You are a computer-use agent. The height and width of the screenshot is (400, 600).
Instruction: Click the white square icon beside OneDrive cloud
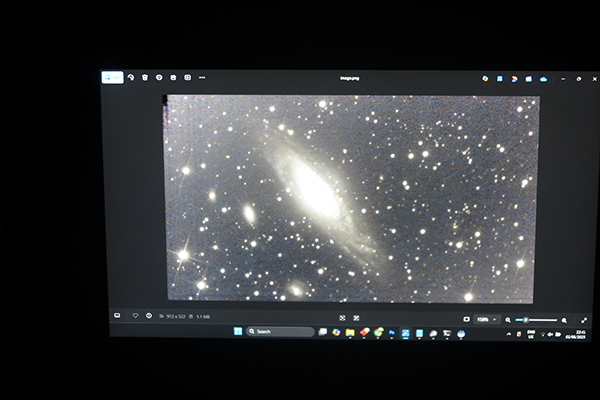(529, 79)
